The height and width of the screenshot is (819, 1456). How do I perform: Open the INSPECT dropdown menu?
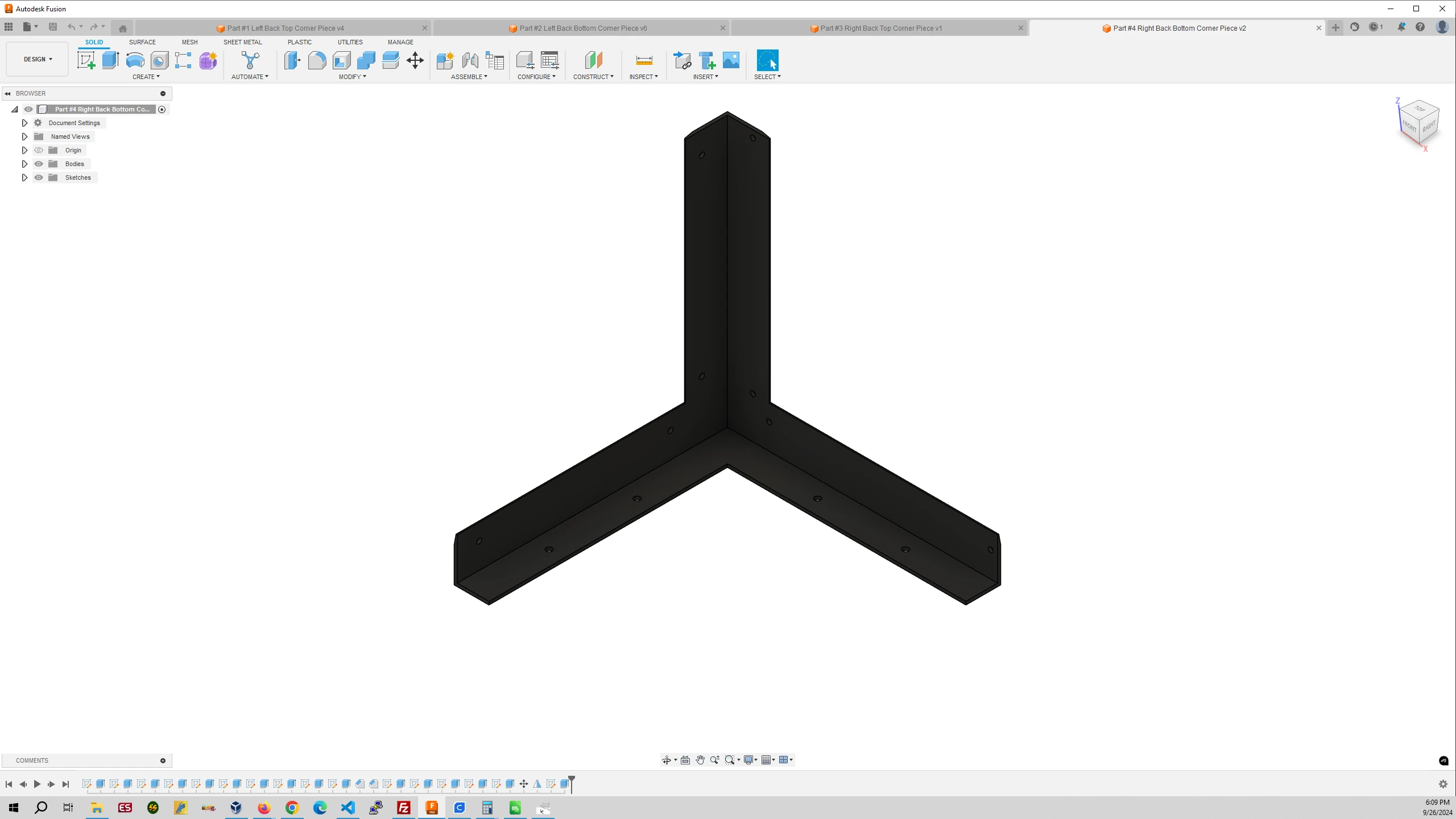click(644, 77)
